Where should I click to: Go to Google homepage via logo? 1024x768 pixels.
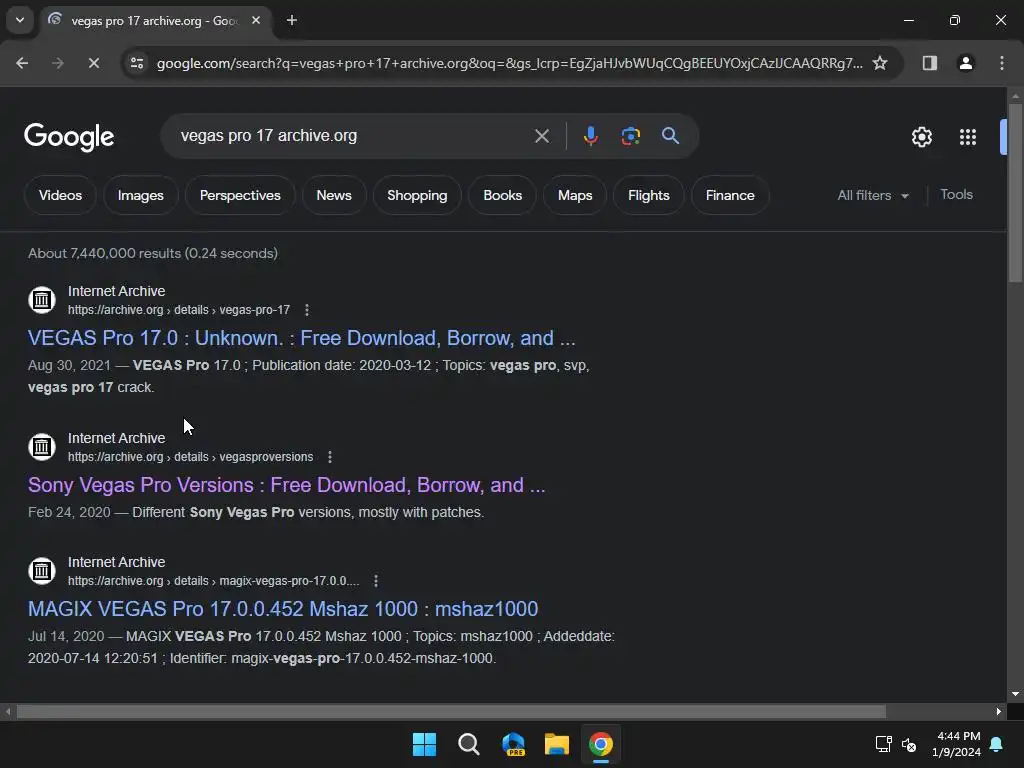point(69,137)
